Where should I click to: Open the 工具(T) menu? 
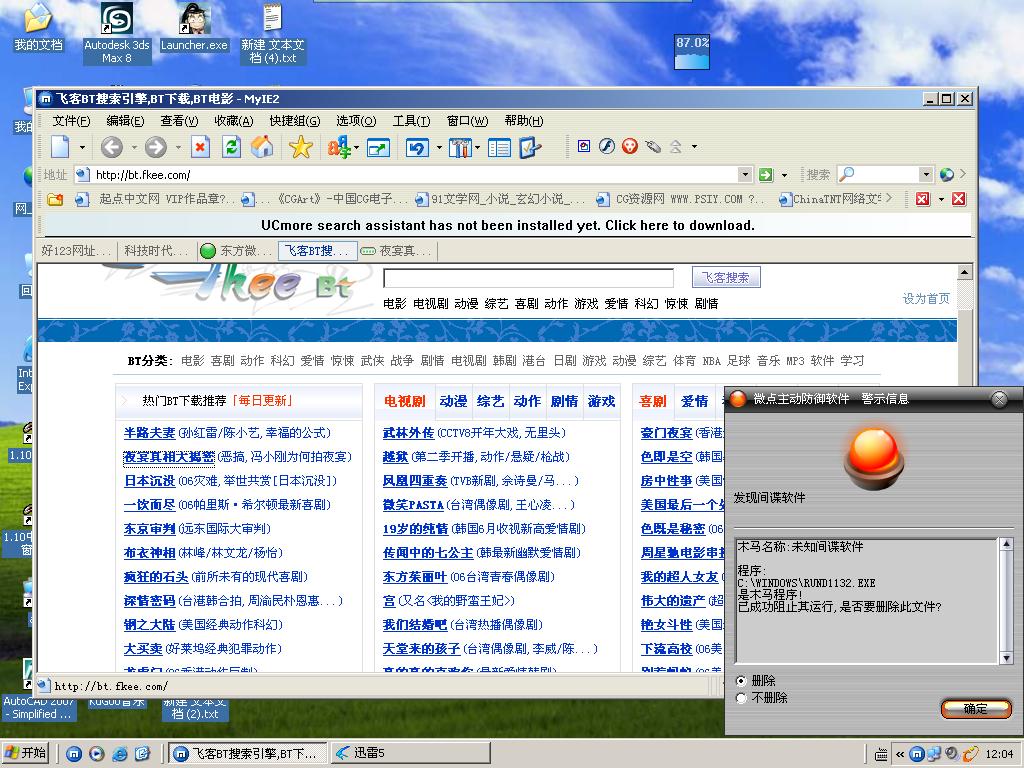[411, 121]
